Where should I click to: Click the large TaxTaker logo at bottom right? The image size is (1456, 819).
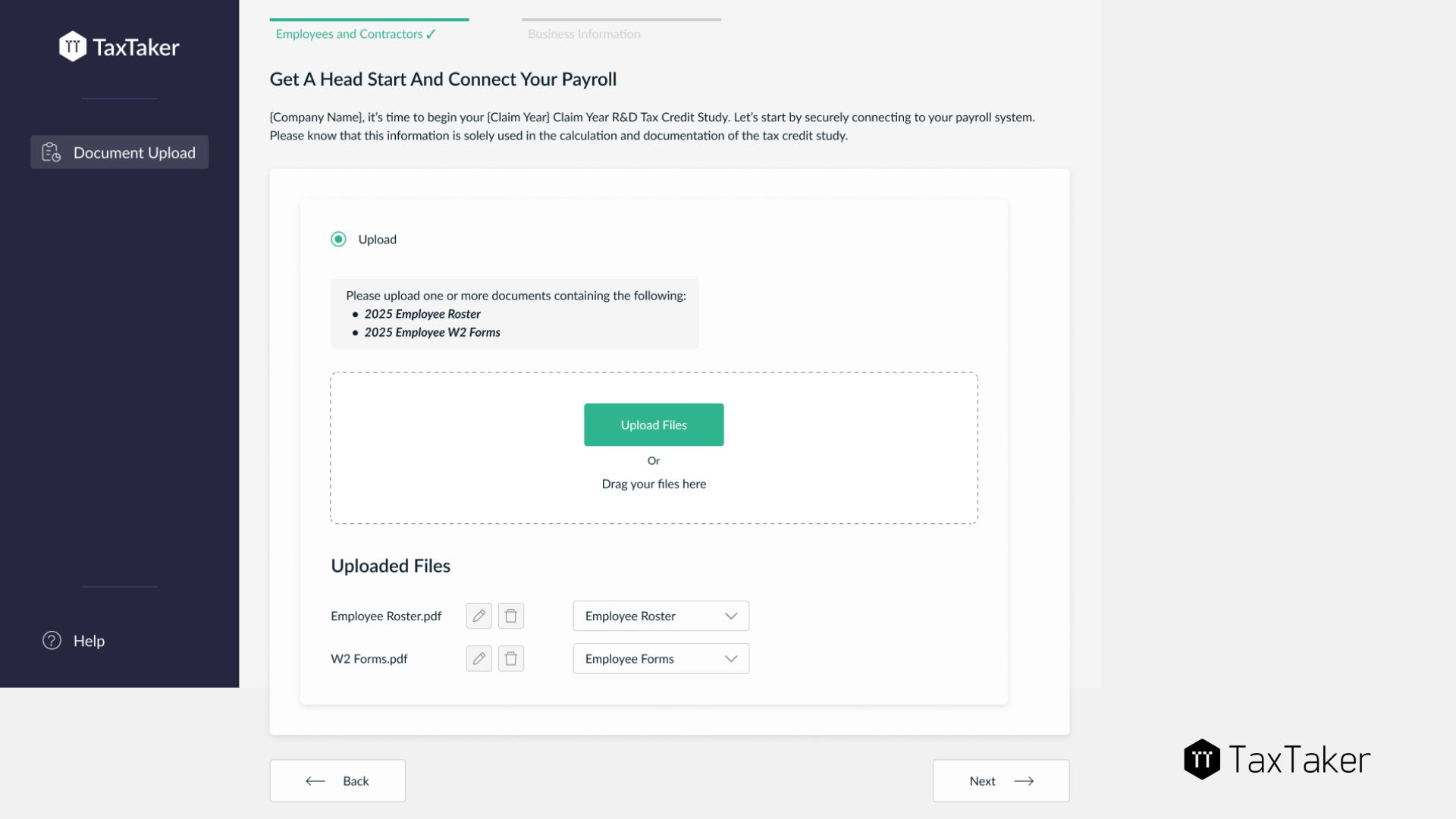tap(1277, 760)
